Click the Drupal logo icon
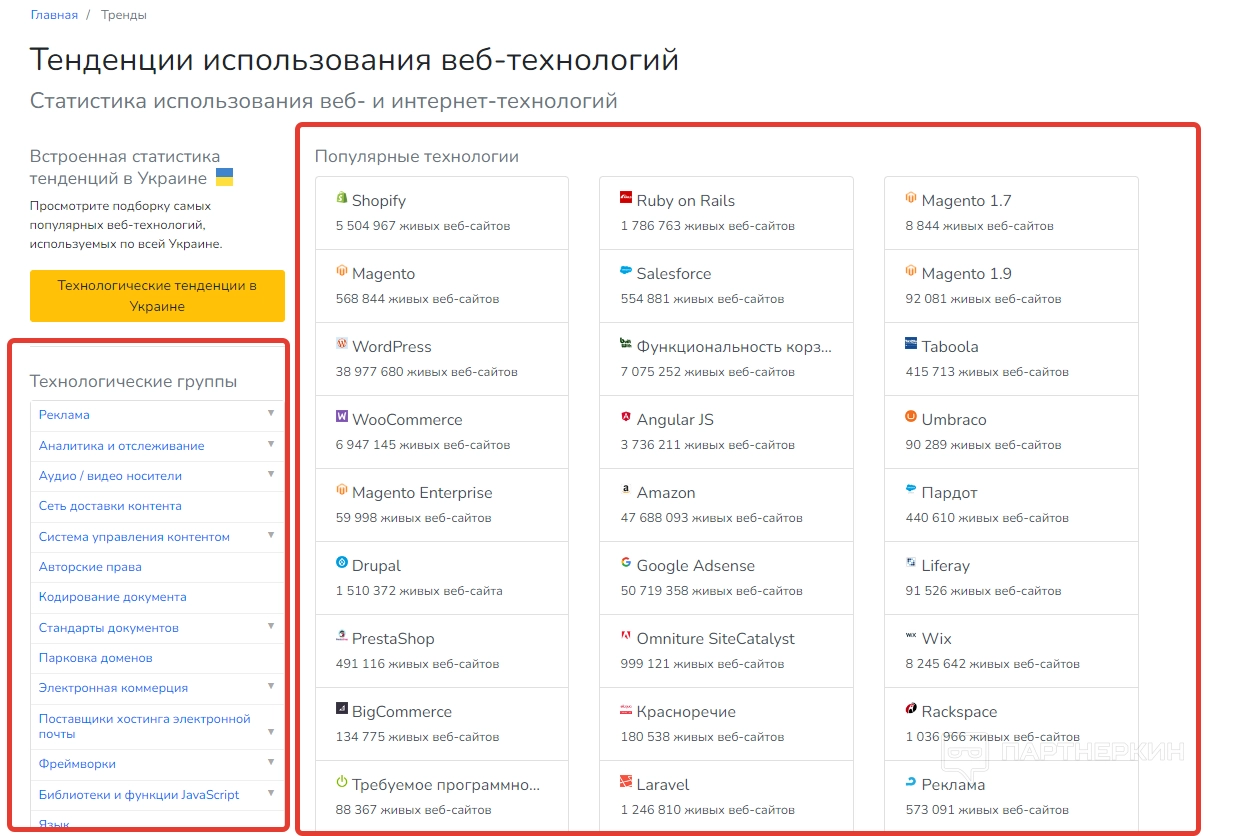This screenshot has width=1236, height=836. click(x=342, y=563)
